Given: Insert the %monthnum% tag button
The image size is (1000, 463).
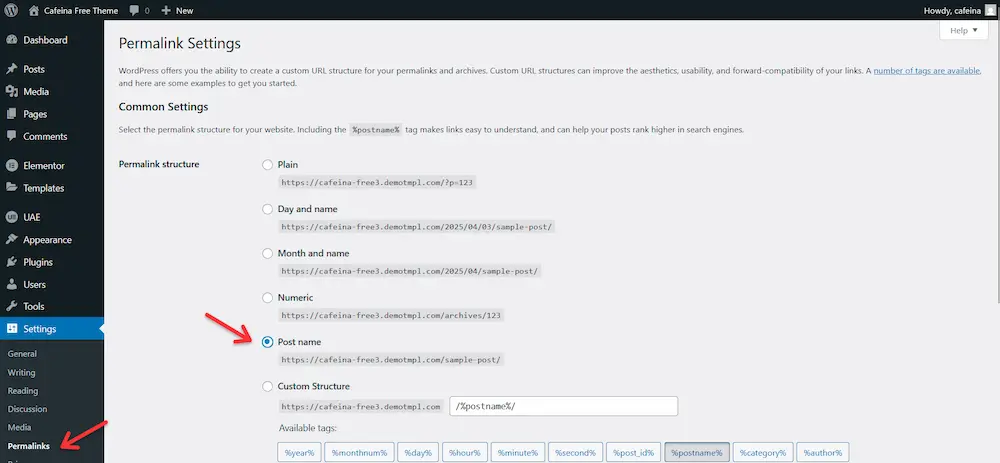Looking at the screenshot, I should pyautogui.click(x=359, y=453).
